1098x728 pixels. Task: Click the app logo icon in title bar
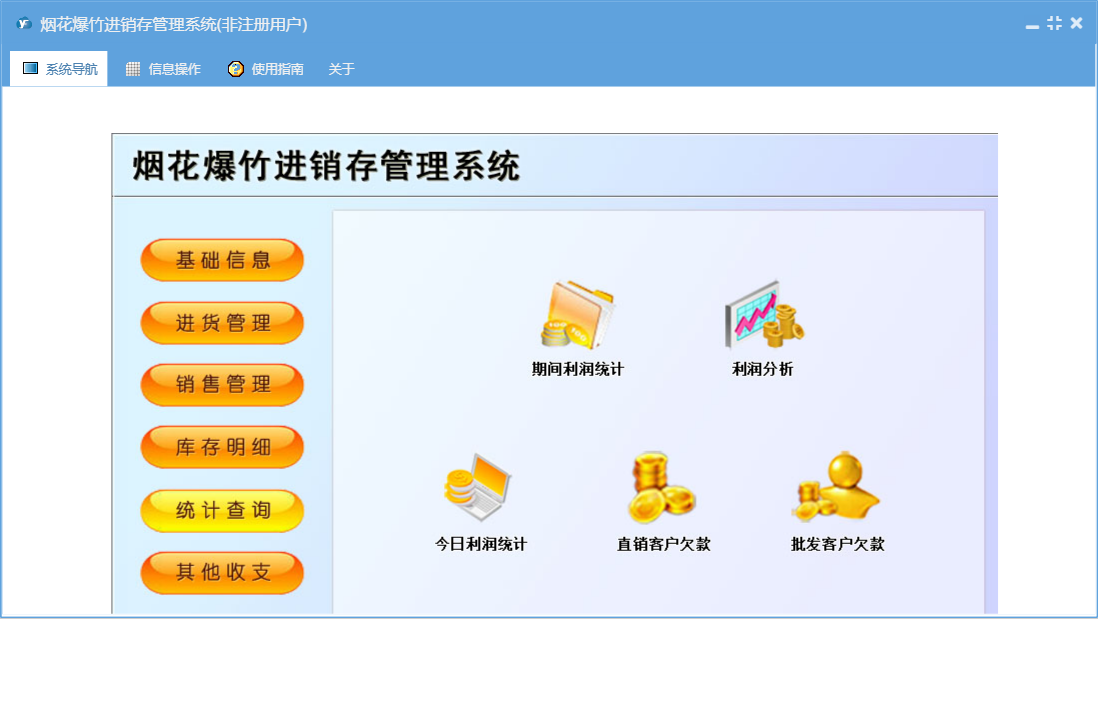(x=24, y=24)
